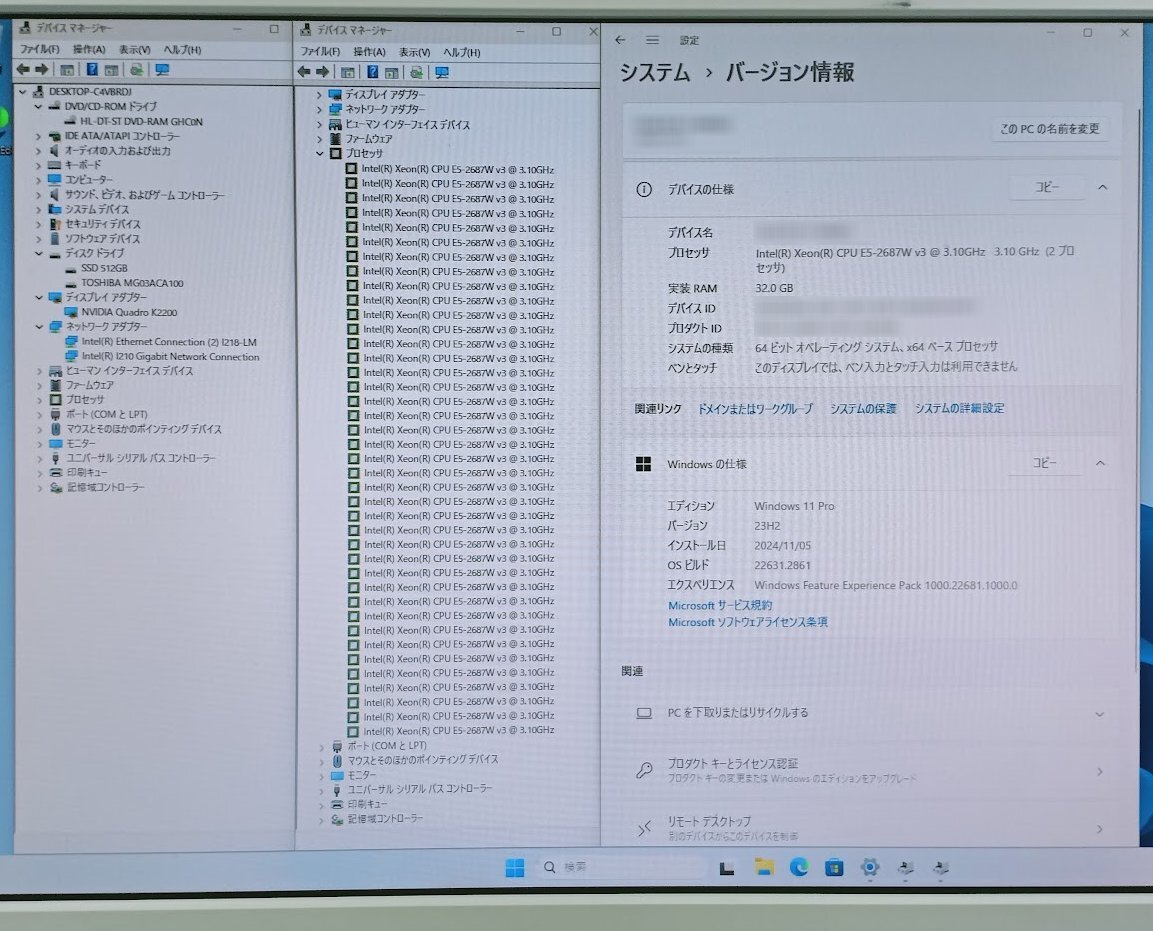Click the key icon for プロダクト キーとライセンス認証

click(644, 770)
